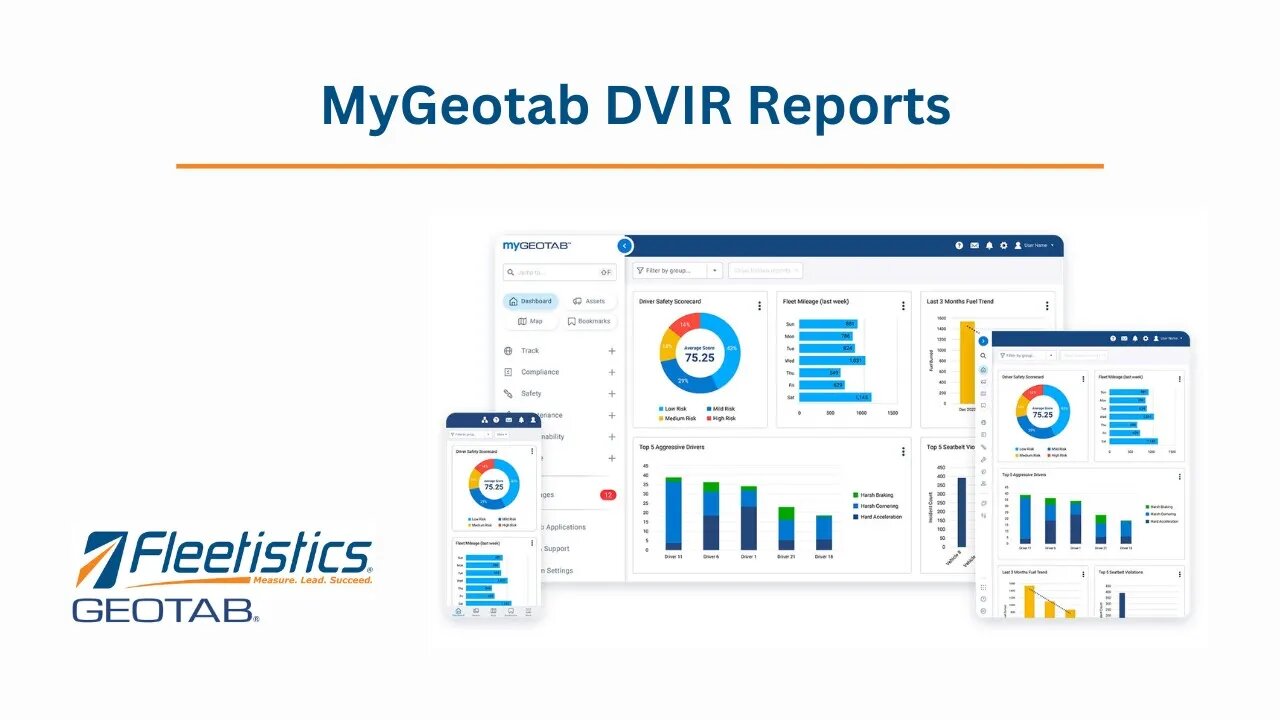The height and width of the screenshot is (720, 1280).
Task: Click the Driver 11 bar in aggressive drivers chart
Action: pos(674,513)
